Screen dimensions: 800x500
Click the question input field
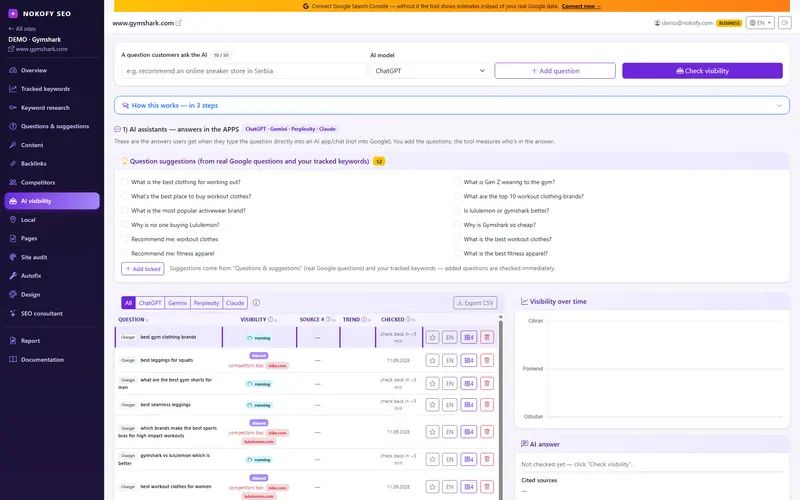pos(244,71)
